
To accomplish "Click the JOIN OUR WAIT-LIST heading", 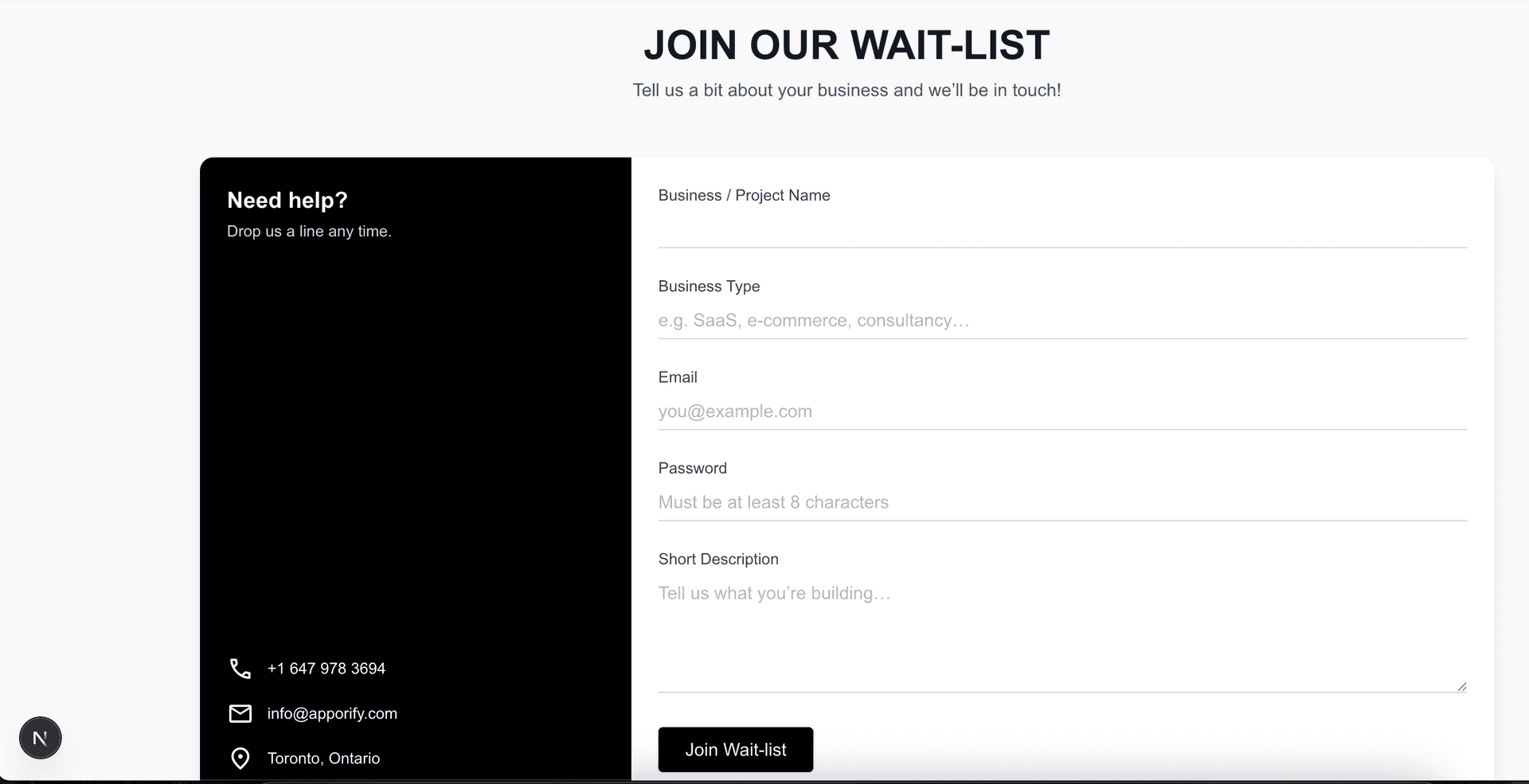I will (x=847, y=45).
